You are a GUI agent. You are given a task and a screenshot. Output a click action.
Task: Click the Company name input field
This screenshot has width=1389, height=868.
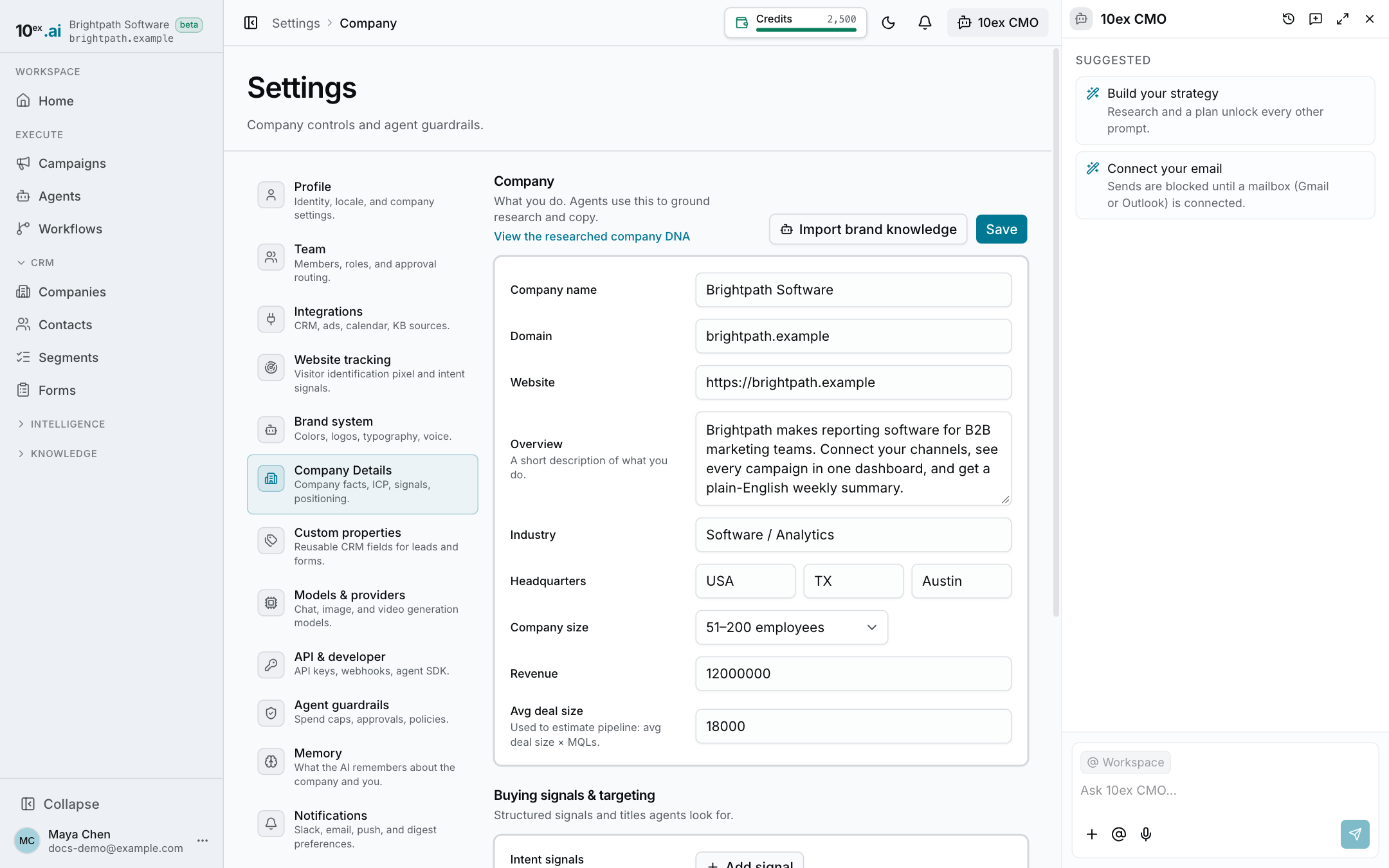[x=853, y=290]
